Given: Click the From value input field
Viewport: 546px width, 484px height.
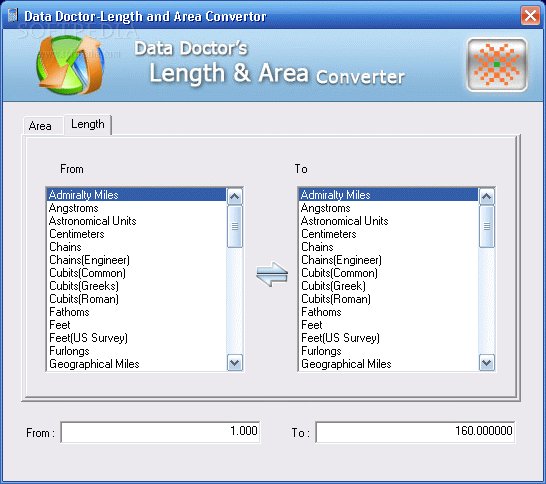Looking at the screenshot, I should click(161, 432).
